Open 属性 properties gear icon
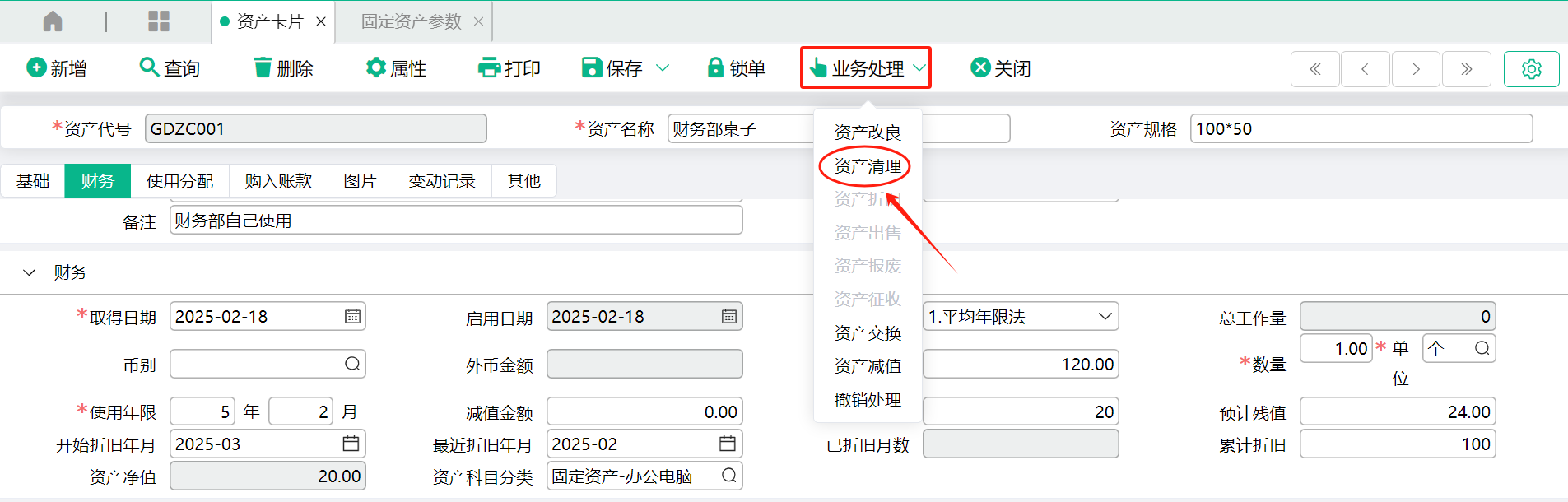 [x=376, y=67]
